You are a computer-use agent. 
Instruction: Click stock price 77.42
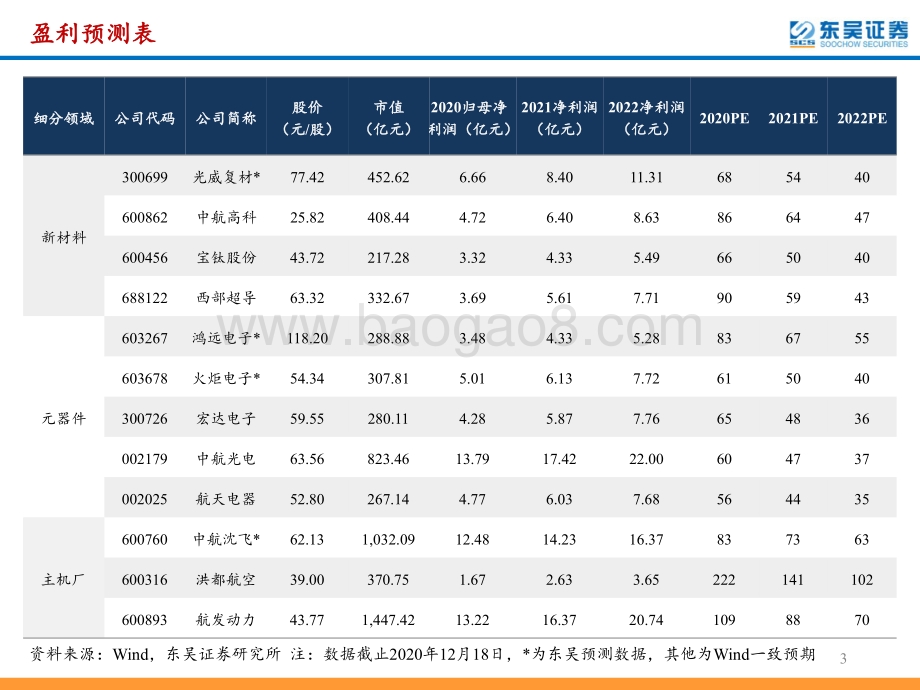(x=307, y=177)
